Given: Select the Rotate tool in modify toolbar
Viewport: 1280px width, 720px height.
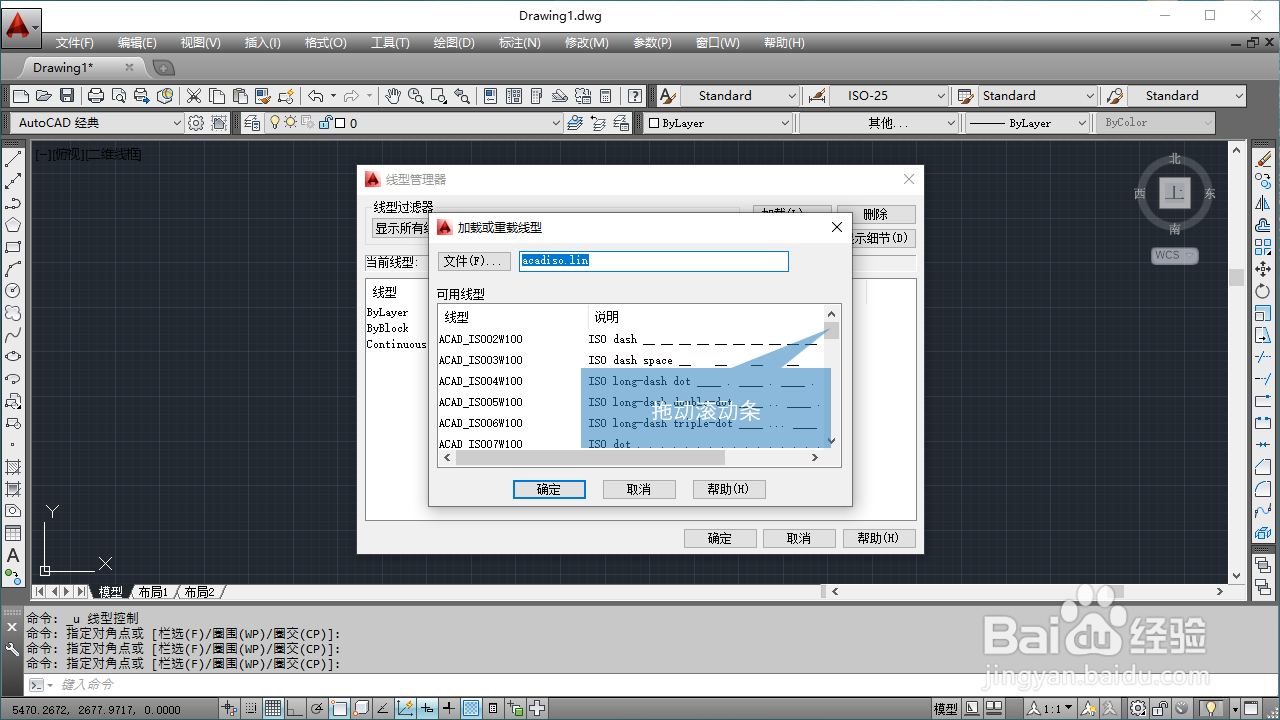Looking at the screenshot, I should [x=1264, y=291].
